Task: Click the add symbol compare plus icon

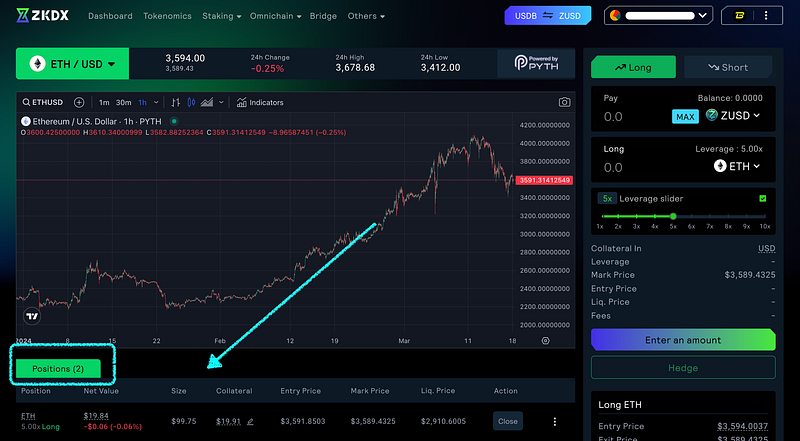Action: (79, 102)
